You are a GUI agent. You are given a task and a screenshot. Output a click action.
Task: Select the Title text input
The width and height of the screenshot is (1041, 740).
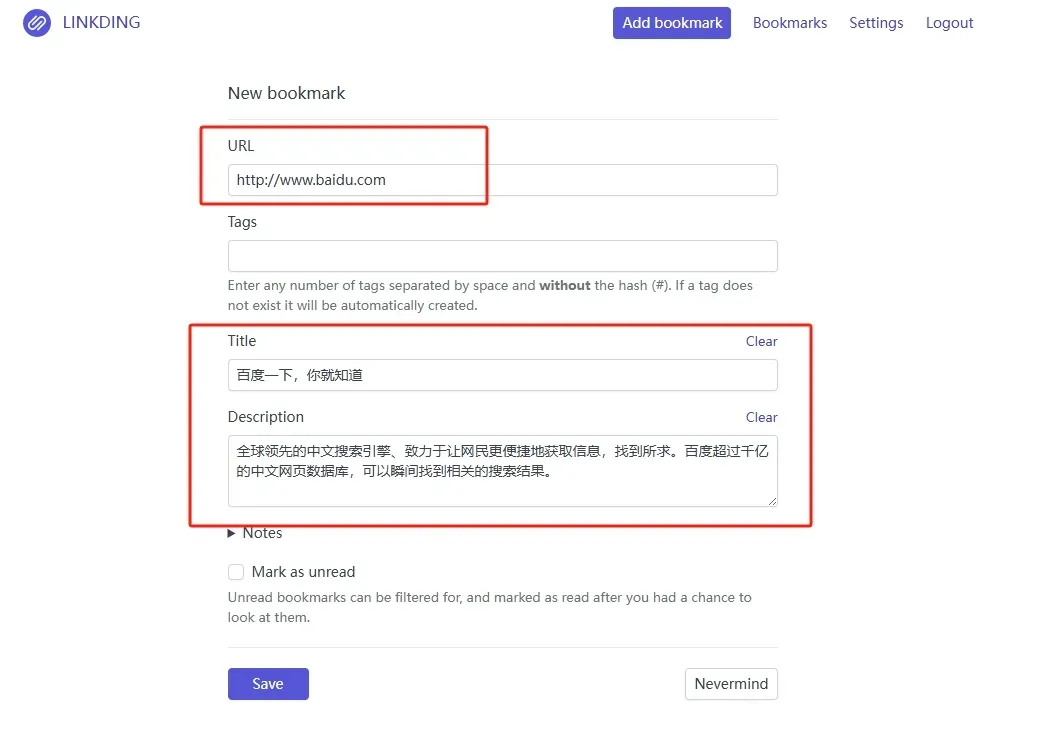tap(502, 375)
